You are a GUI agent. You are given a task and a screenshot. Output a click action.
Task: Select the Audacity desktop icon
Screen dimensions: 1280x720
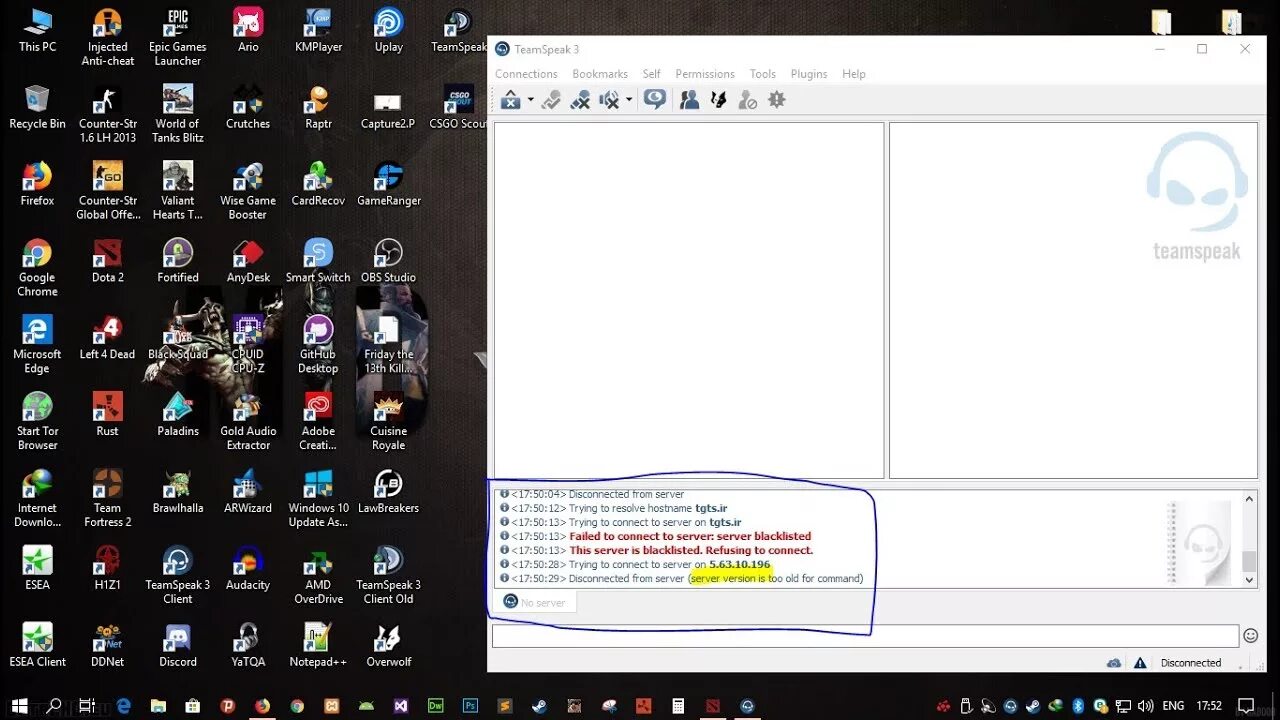point(248,568)
